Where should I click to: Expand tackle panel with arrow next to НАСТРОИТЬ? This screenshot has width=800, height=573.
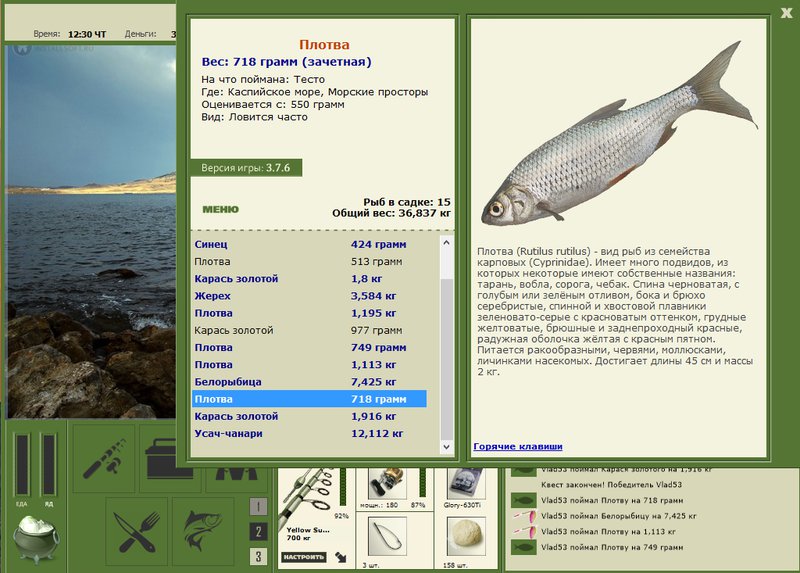pyautogui.click(x=341, y=557)
